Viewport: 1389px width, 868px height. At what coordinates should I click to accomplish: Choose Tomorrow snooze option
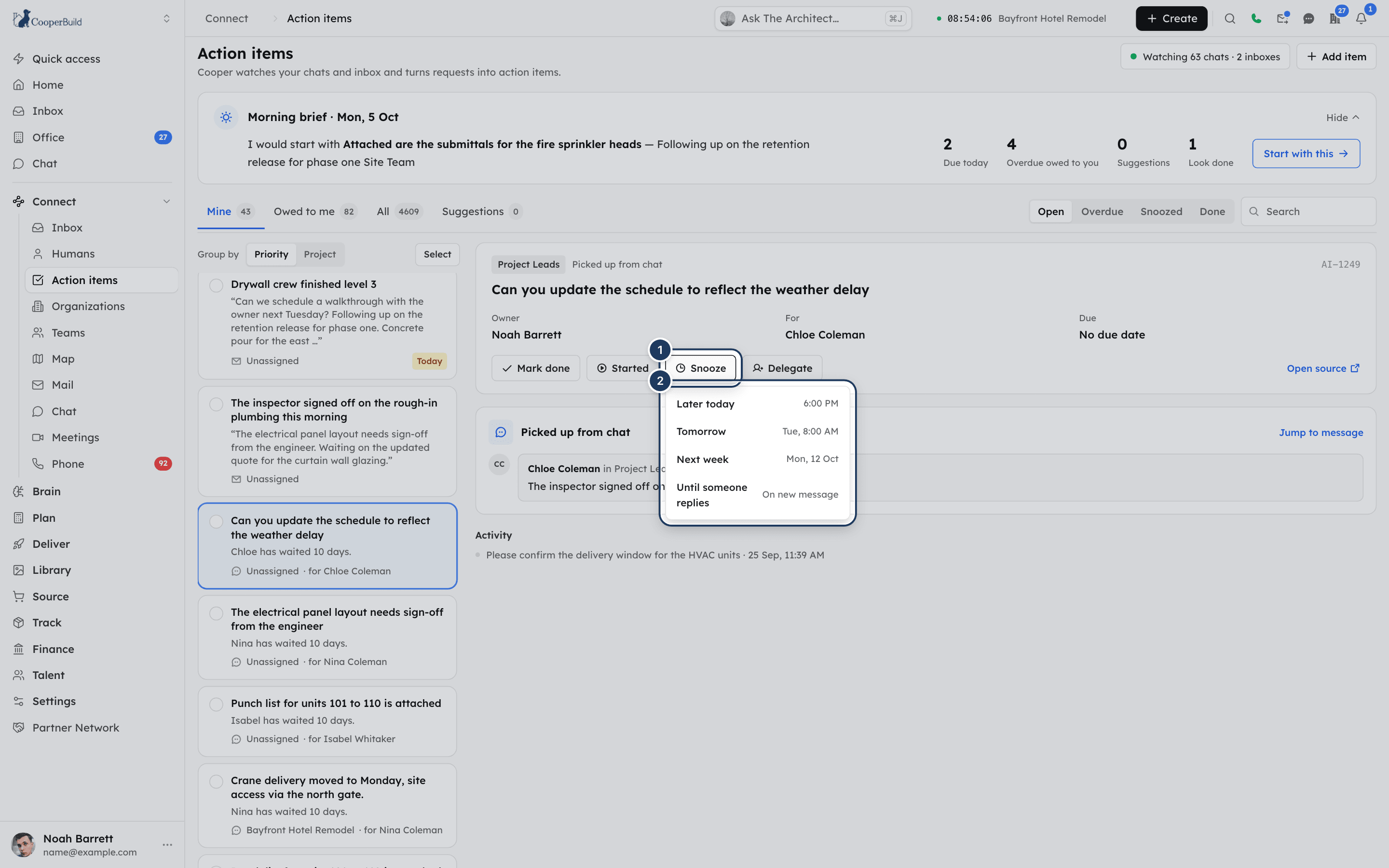click(x=757, y=431)
